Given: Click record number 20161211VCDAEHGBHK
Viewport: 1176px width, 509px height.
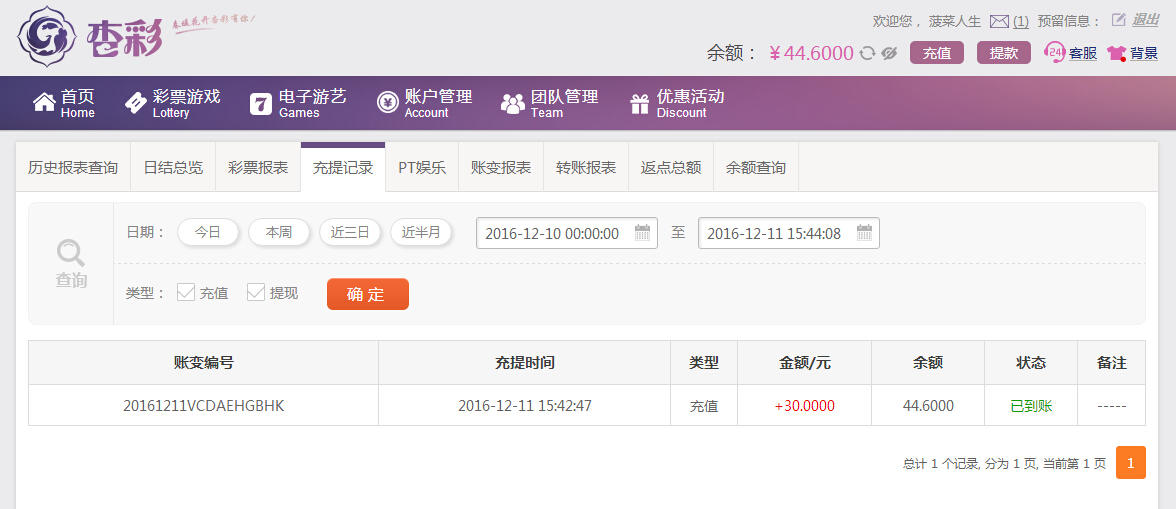Looking at the screenshot, I should coord(204,406).
